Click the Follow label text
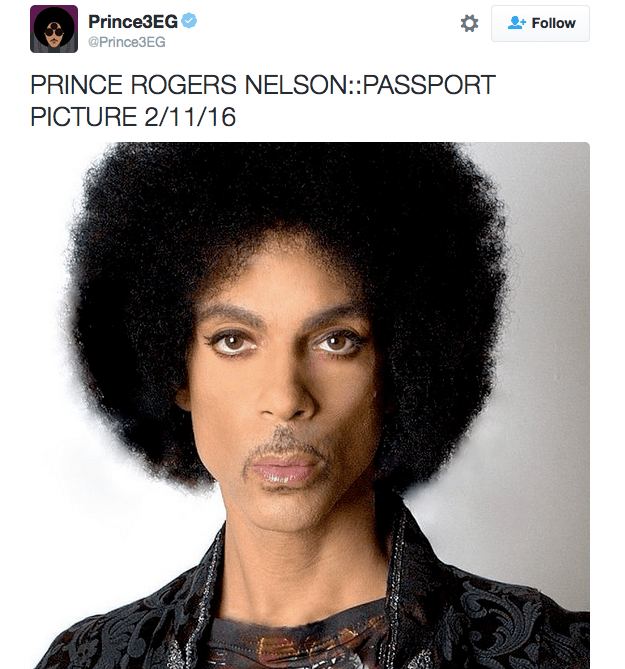Image resolution: width=625 pixels, height=669 pixels. 553,23
